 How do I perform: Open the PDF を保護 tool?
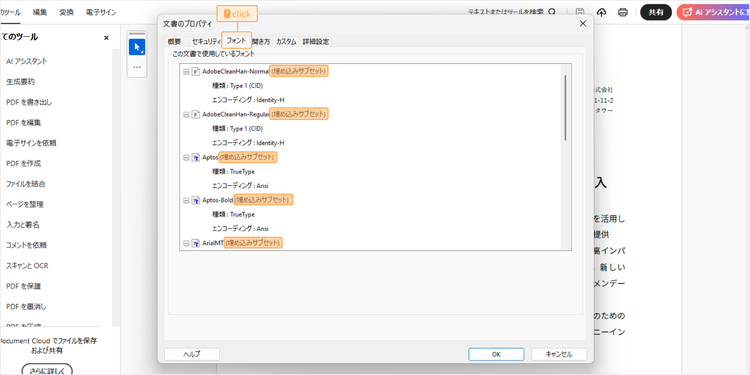coord(23,286)
